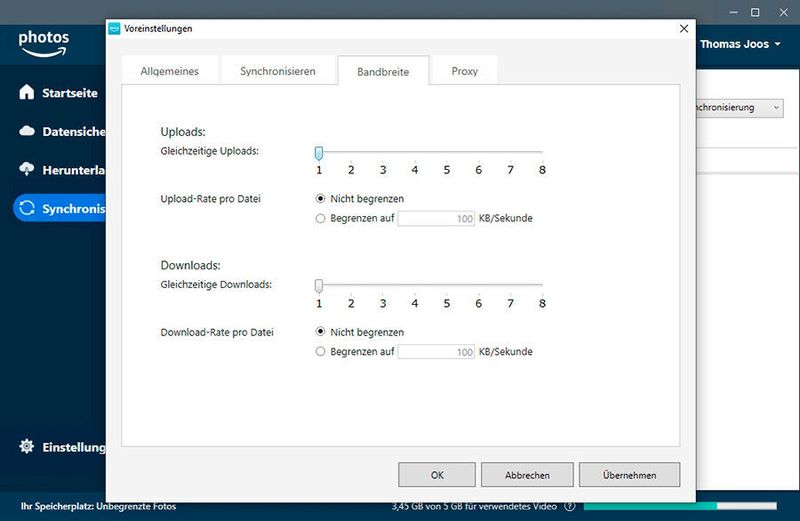Click the Synchronisieren sync arrows icon

(27, 208)
